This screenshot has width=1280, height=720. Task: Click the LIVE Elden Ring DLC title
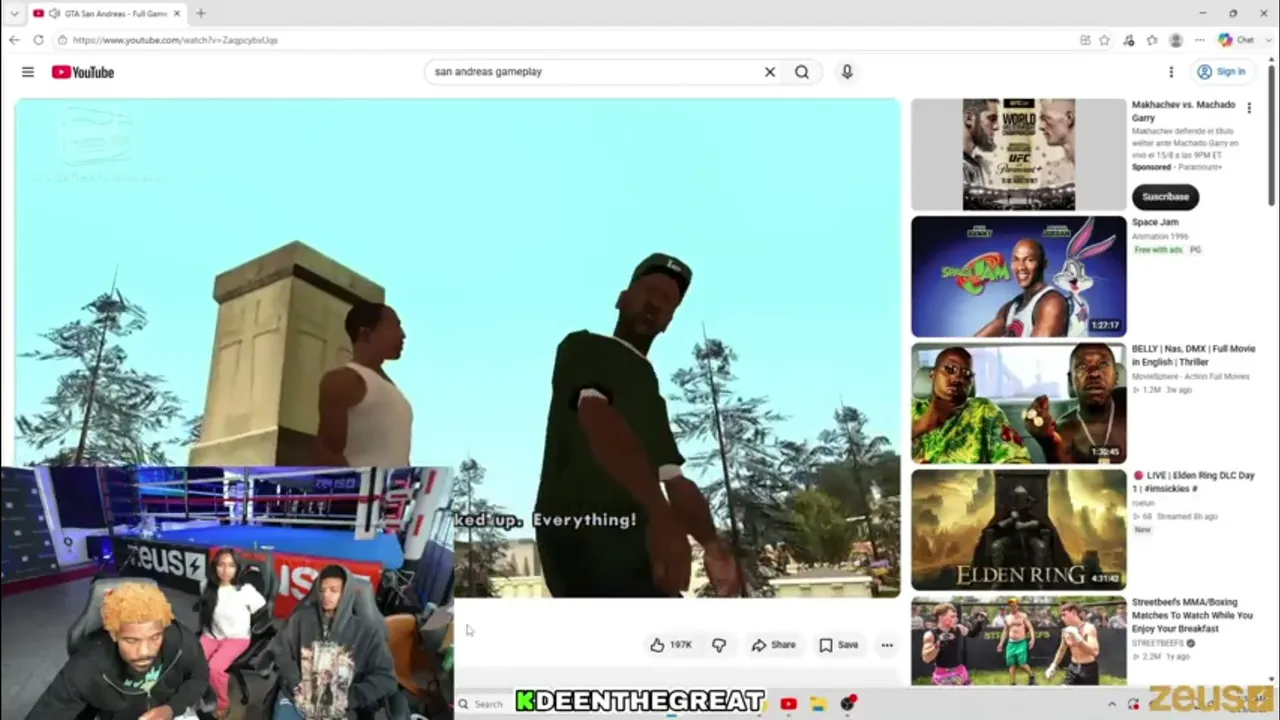pyautogui.click(x=1193, y=482)
